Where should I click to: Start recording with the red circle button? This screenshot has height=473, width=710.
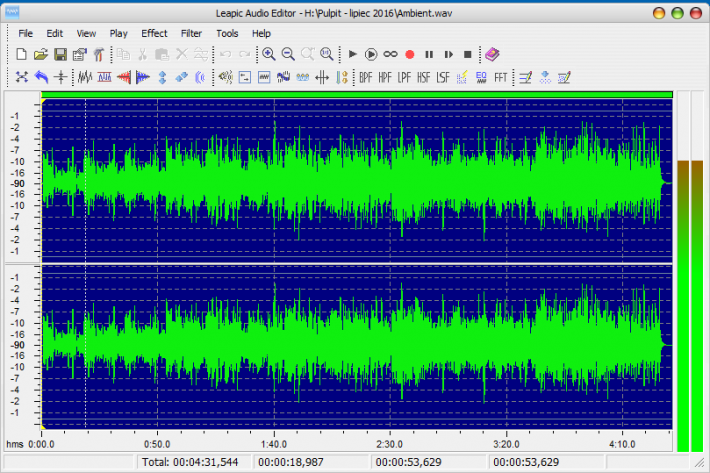tap(410, 55)
